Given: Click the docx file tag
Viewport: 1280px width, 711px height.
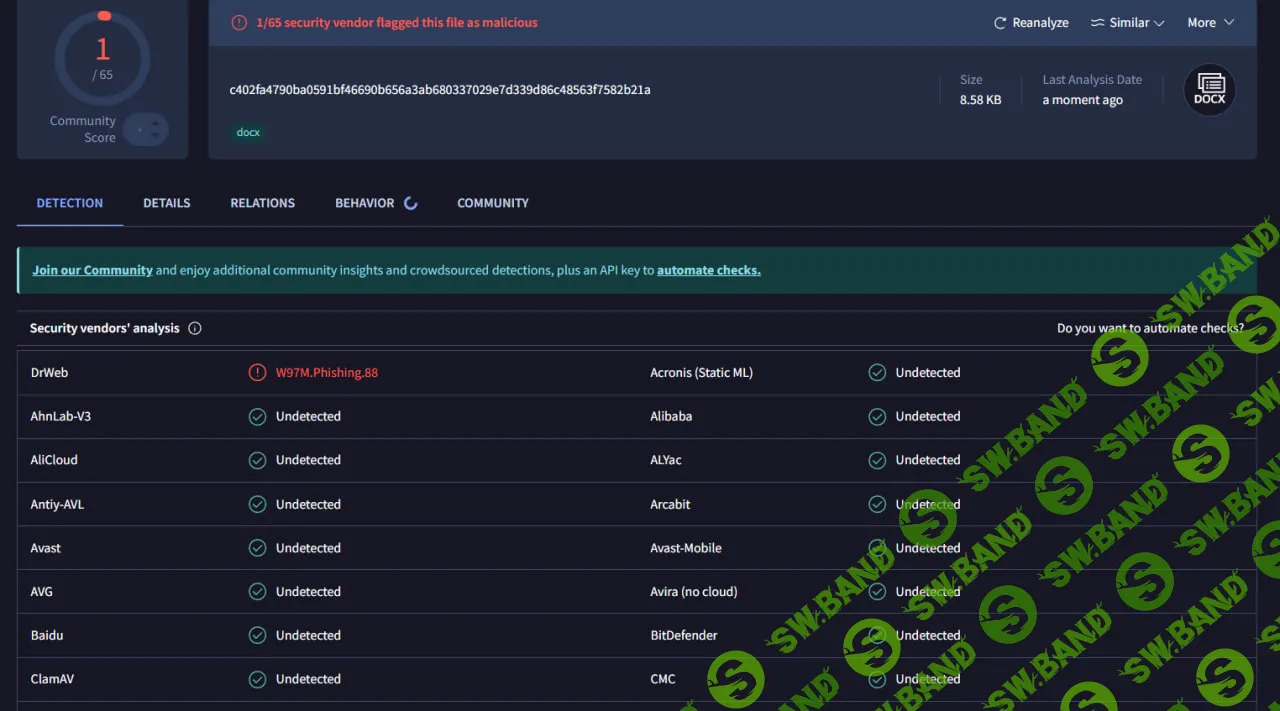Looking at the screenshot, I should pos(248,132).
